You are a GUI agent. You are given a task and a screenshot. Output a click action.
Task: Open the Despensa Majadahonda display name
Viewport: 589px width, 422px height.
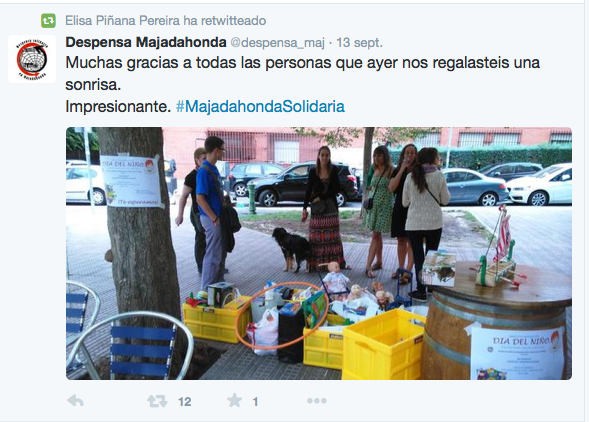146,42
